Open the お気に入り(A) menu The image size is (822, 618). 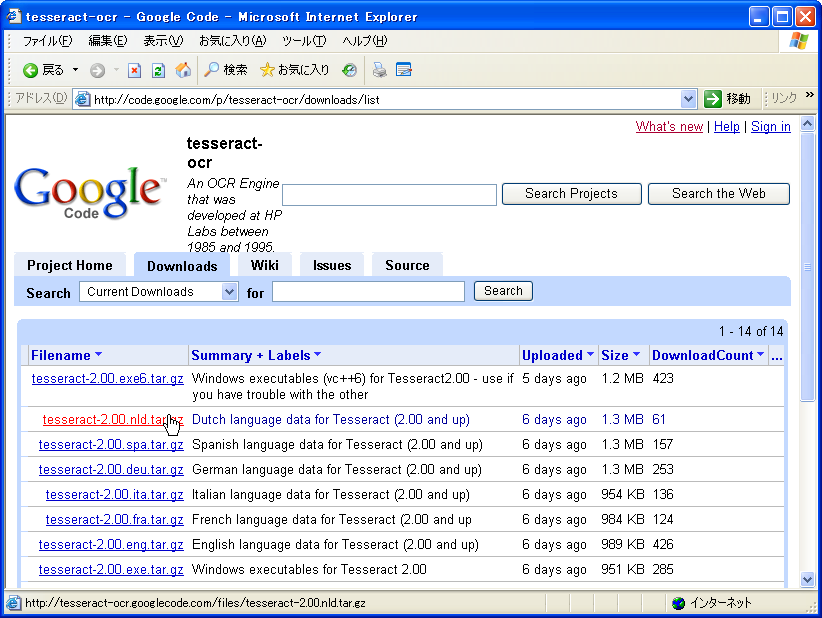pos(233,40)
